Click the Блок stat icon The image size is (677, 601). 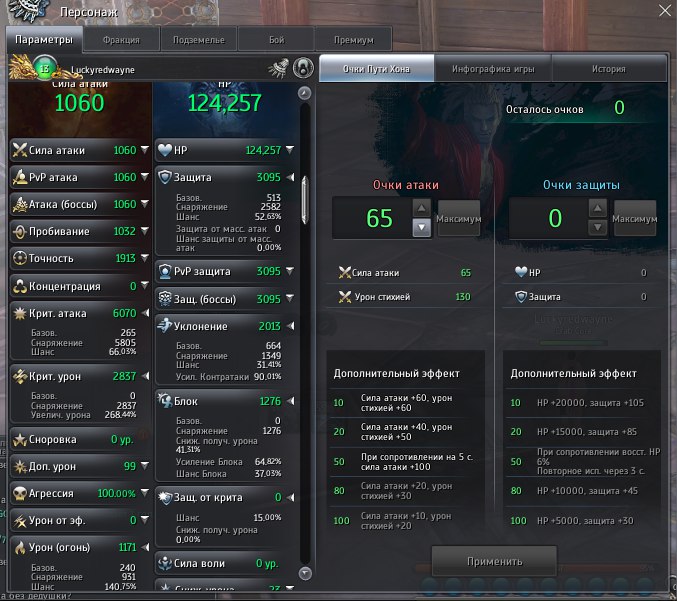tap(166, 401)
